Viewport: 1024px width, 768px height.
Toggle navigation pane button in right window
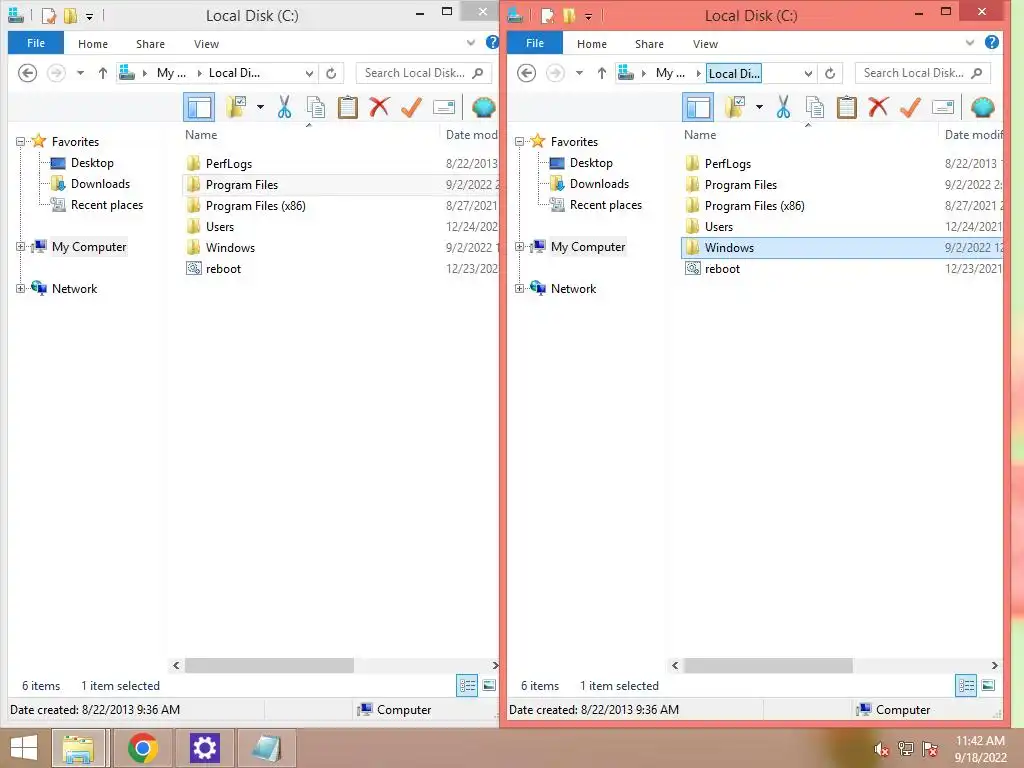(x=698, y=107)
